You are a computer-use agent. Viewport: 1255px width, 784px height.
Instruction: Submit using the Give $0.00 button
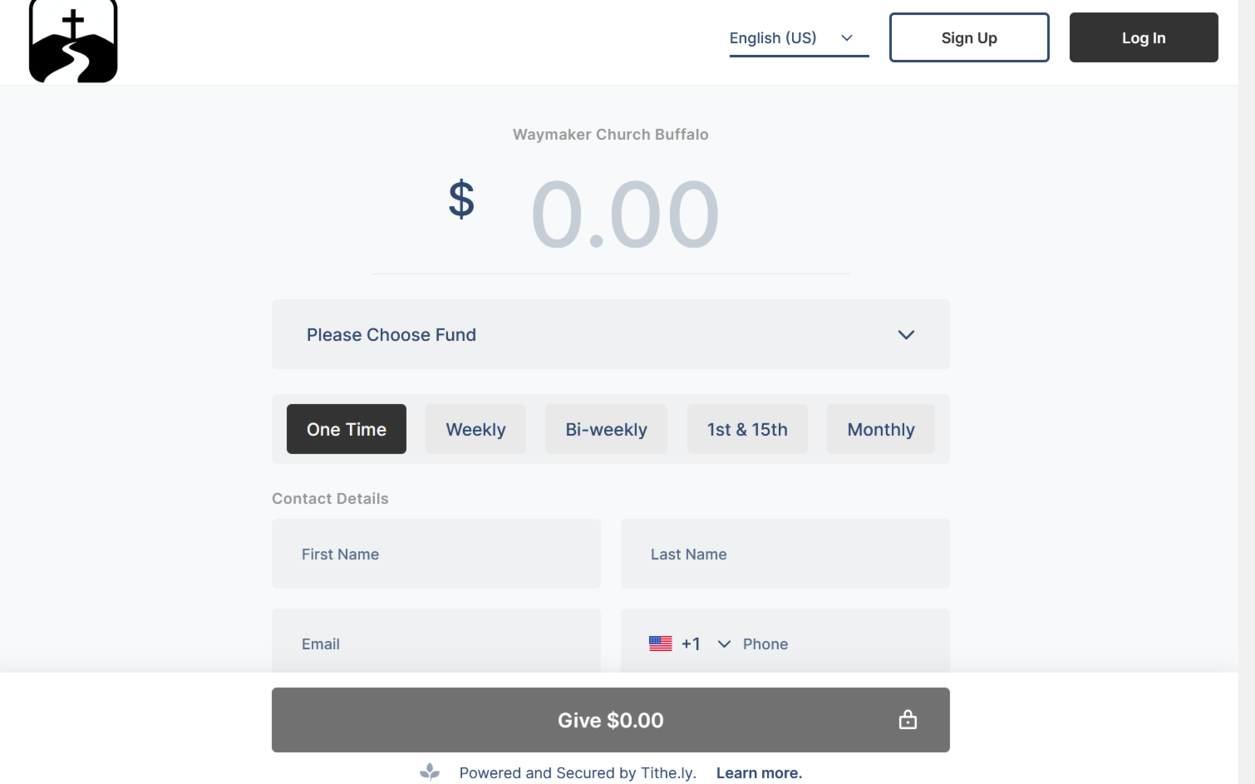[x=610, y=720]
